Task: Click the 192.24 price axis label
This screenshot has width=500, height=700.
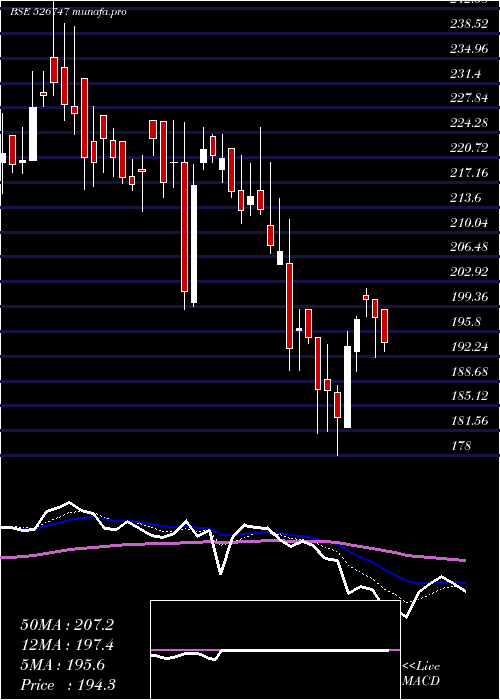Action: [x=469, y=346]
